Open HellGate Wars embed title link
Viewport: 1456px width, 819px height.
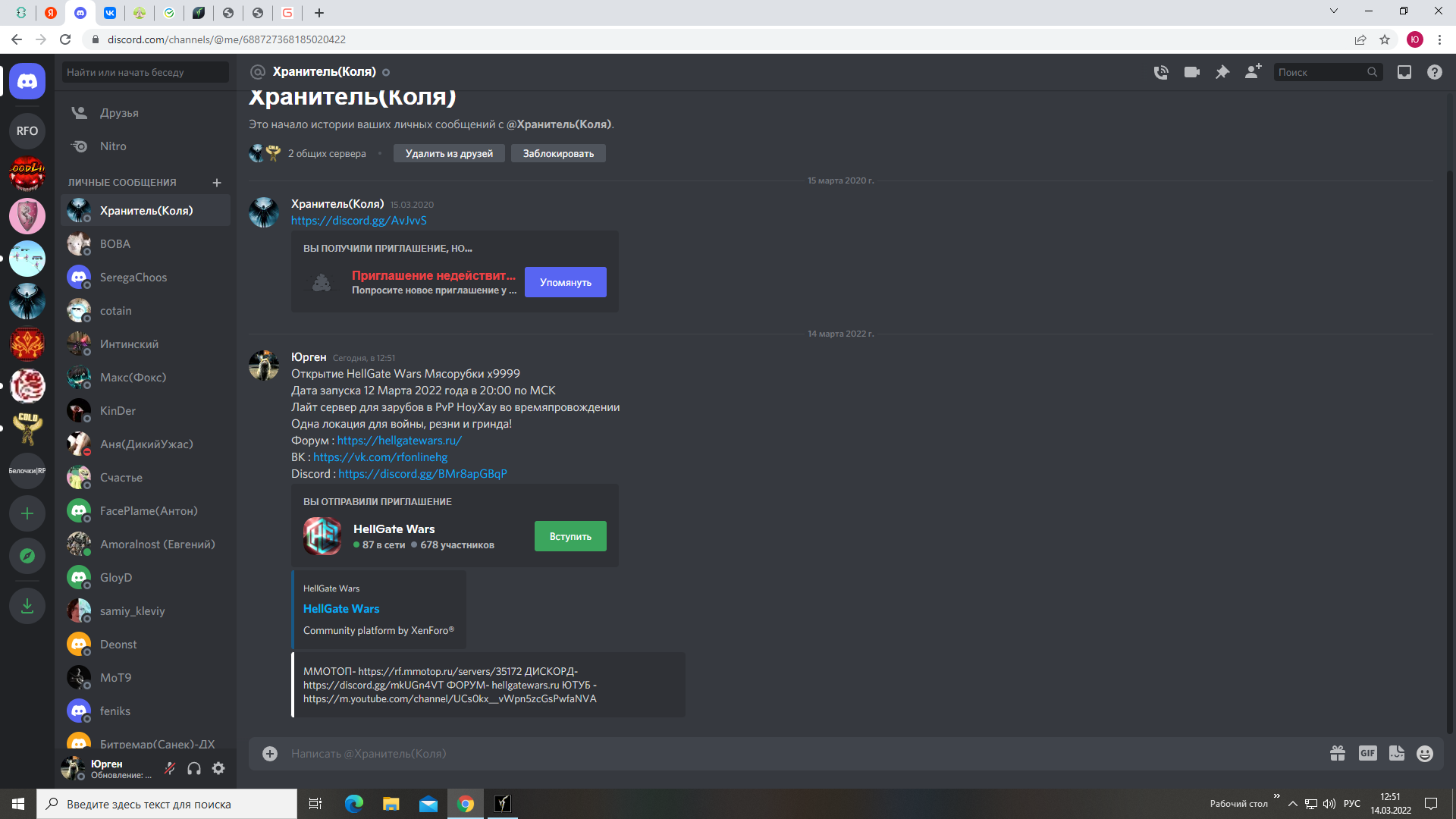tap(341, 609)
